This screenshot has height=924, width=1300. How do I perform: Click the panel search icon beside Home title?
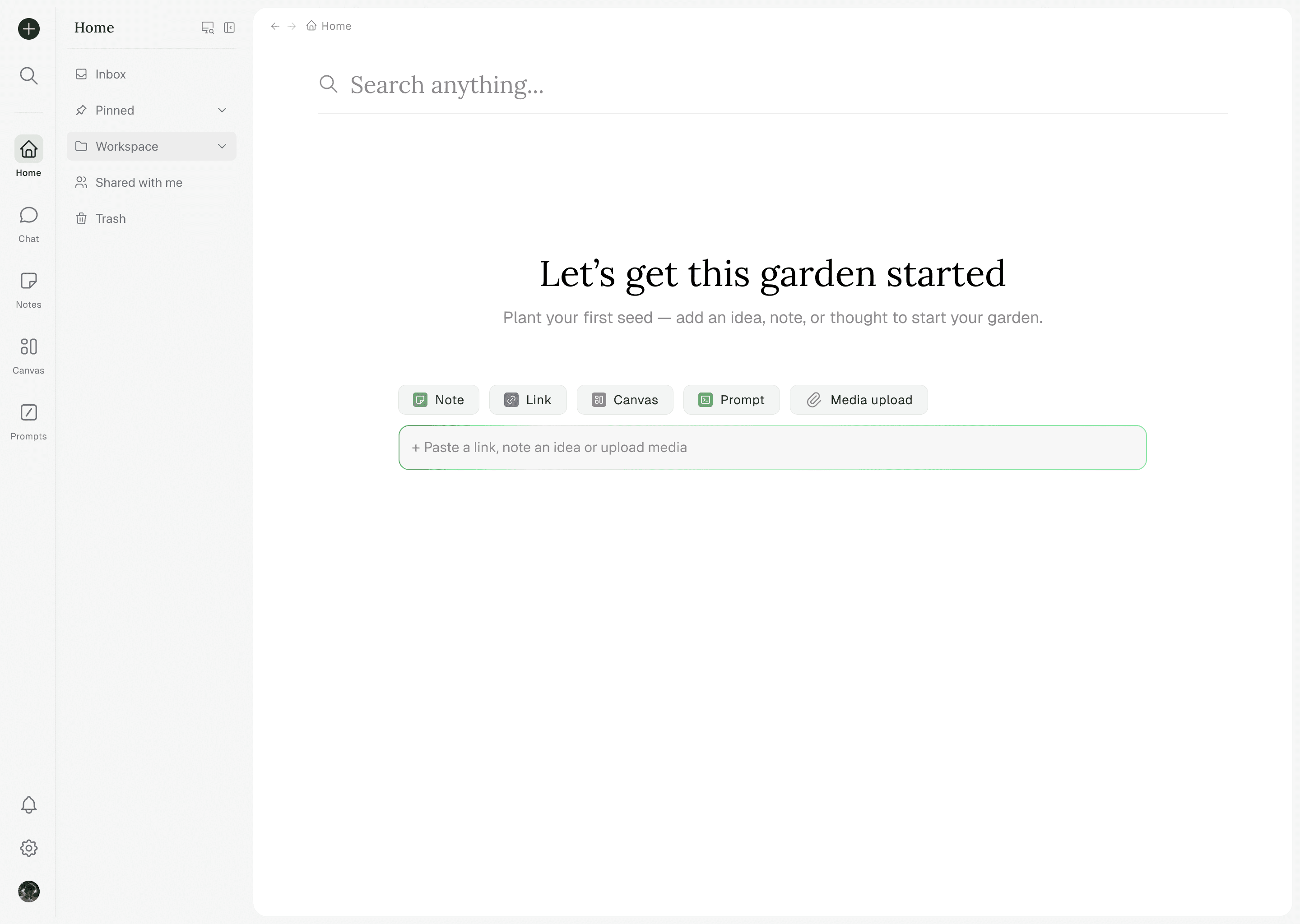click(x=208, y=28)
